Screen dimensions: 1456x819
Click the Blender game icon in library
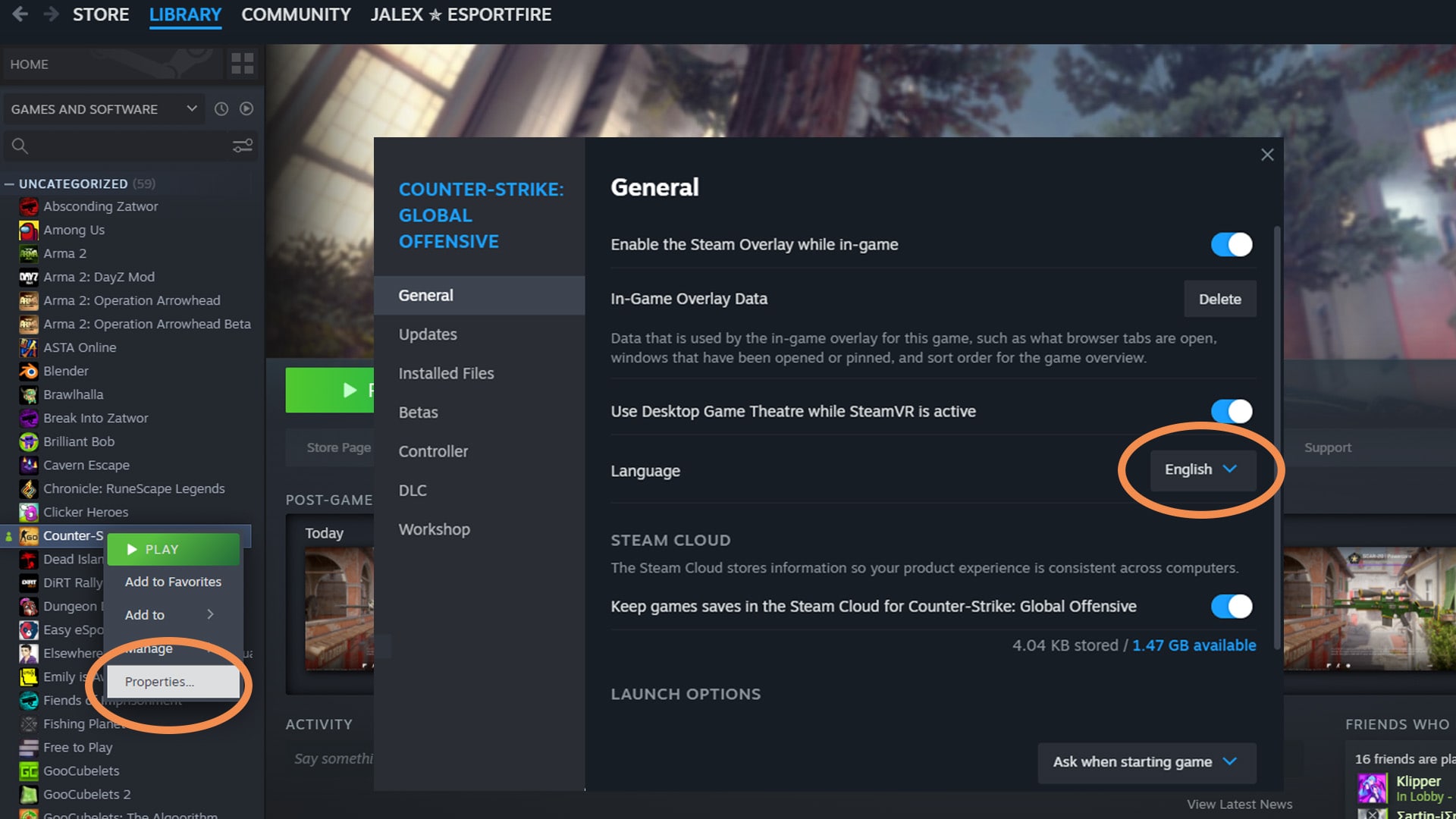[x=28, y=371]
